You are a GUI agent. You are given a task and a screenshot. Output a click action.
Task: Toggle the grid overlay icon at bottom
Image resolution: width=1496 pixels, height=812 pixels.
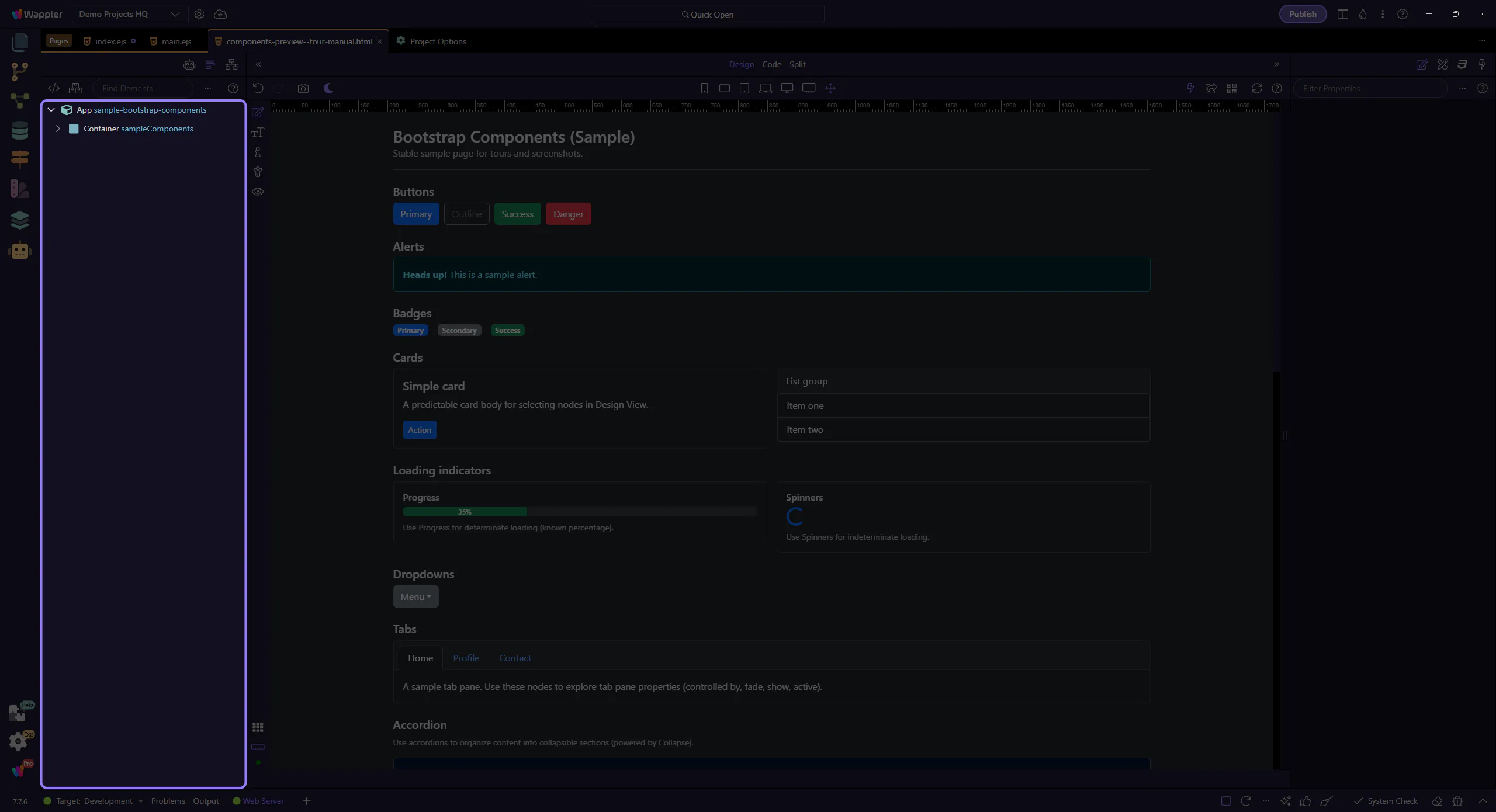point(258,727)
